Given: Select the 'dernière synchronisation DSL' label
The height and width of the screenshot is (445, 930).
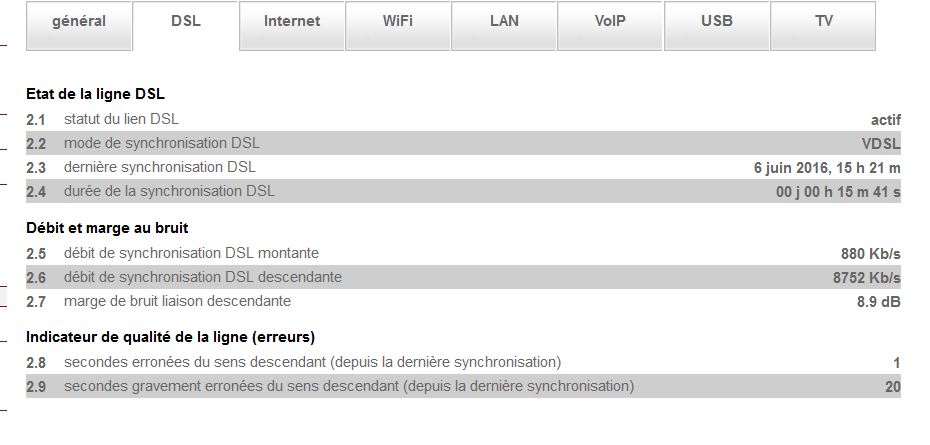Looking at the screenshot, I should pos(159,167).
